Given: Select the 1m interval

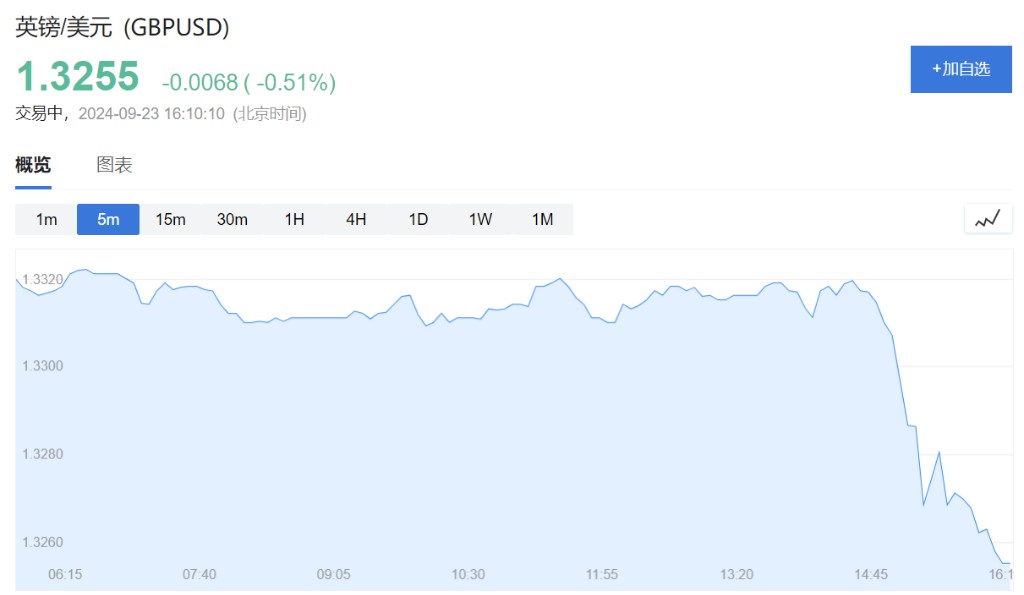Looking at the screenshot, I should [x=46, y=219].
